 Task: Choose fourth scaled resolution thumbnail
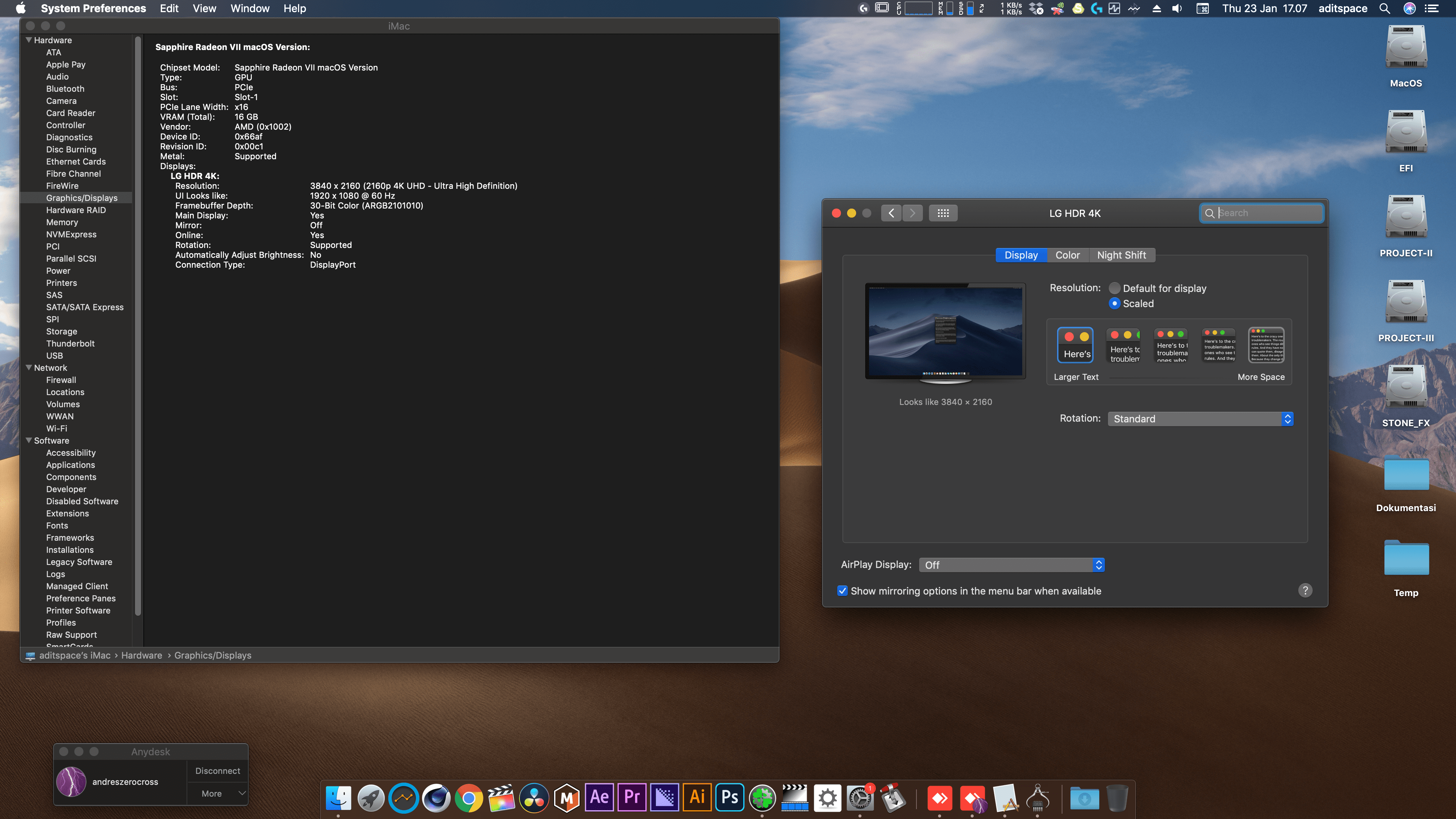click(x=1219, y=345)
